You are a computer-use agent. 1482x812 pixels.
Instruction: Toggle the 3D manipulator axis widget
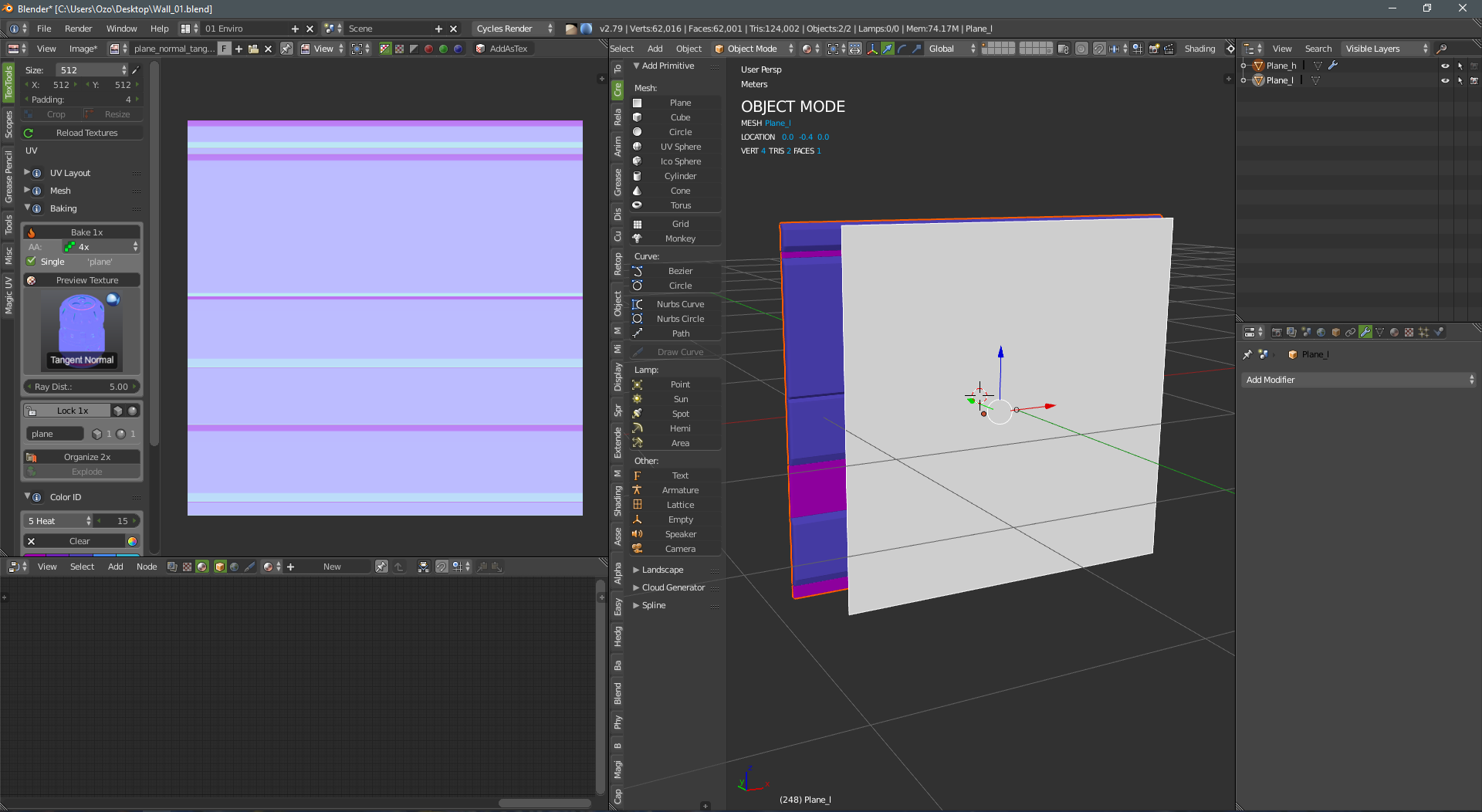click(873, 49)
